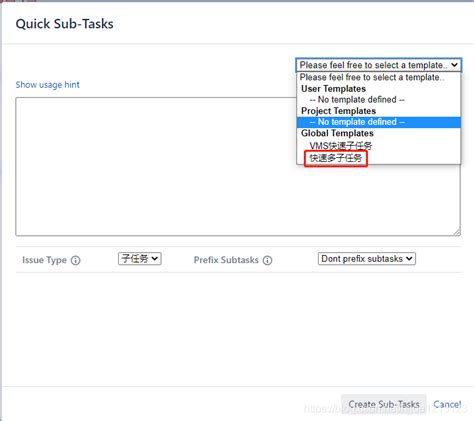
Task: Select the VMS快速子任务 template option
Action: [341, 146]
